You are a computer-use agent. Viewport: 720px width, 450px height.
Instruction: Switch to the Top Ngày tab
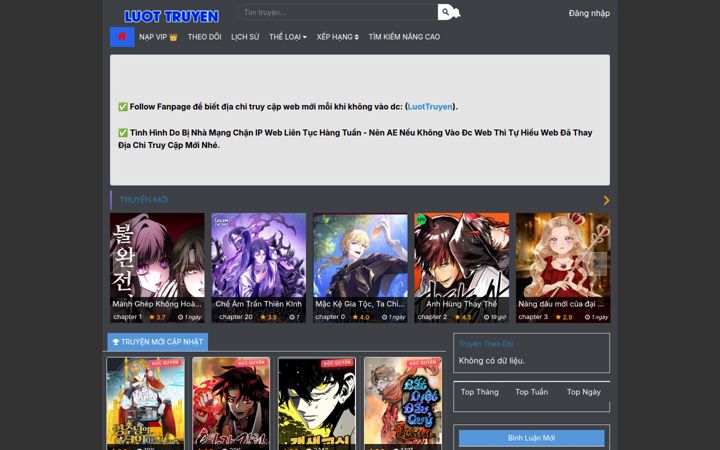tap(584, 392)
